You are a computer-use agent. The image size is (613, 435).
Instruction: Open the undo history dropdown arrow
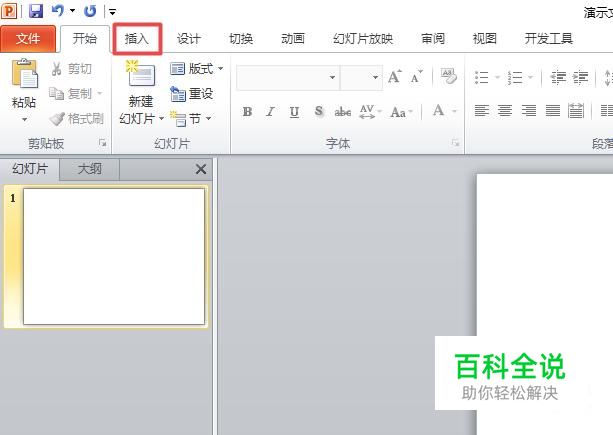pos(72,11)
